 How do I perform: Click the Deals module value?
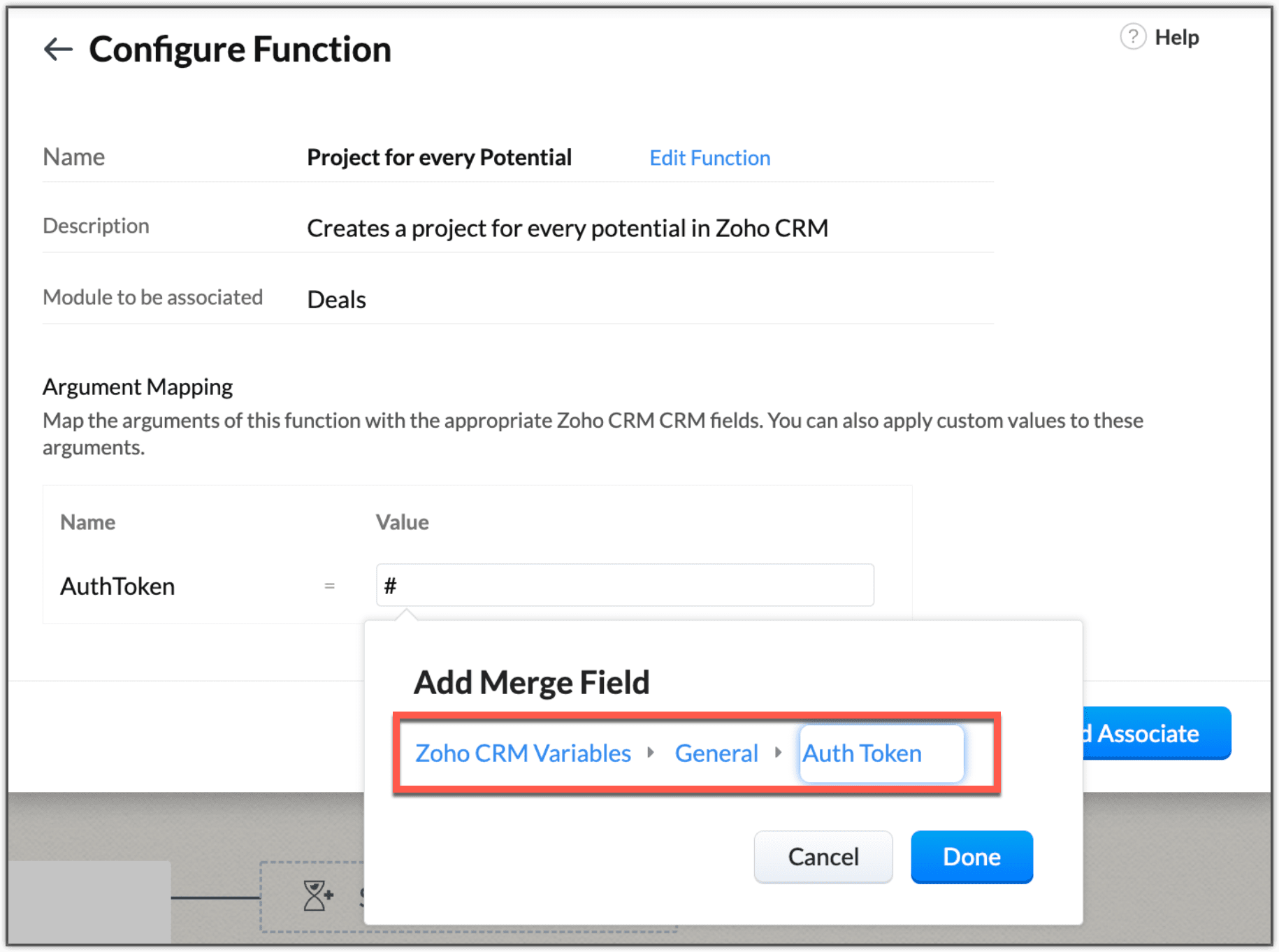click(x=336, y=300)
